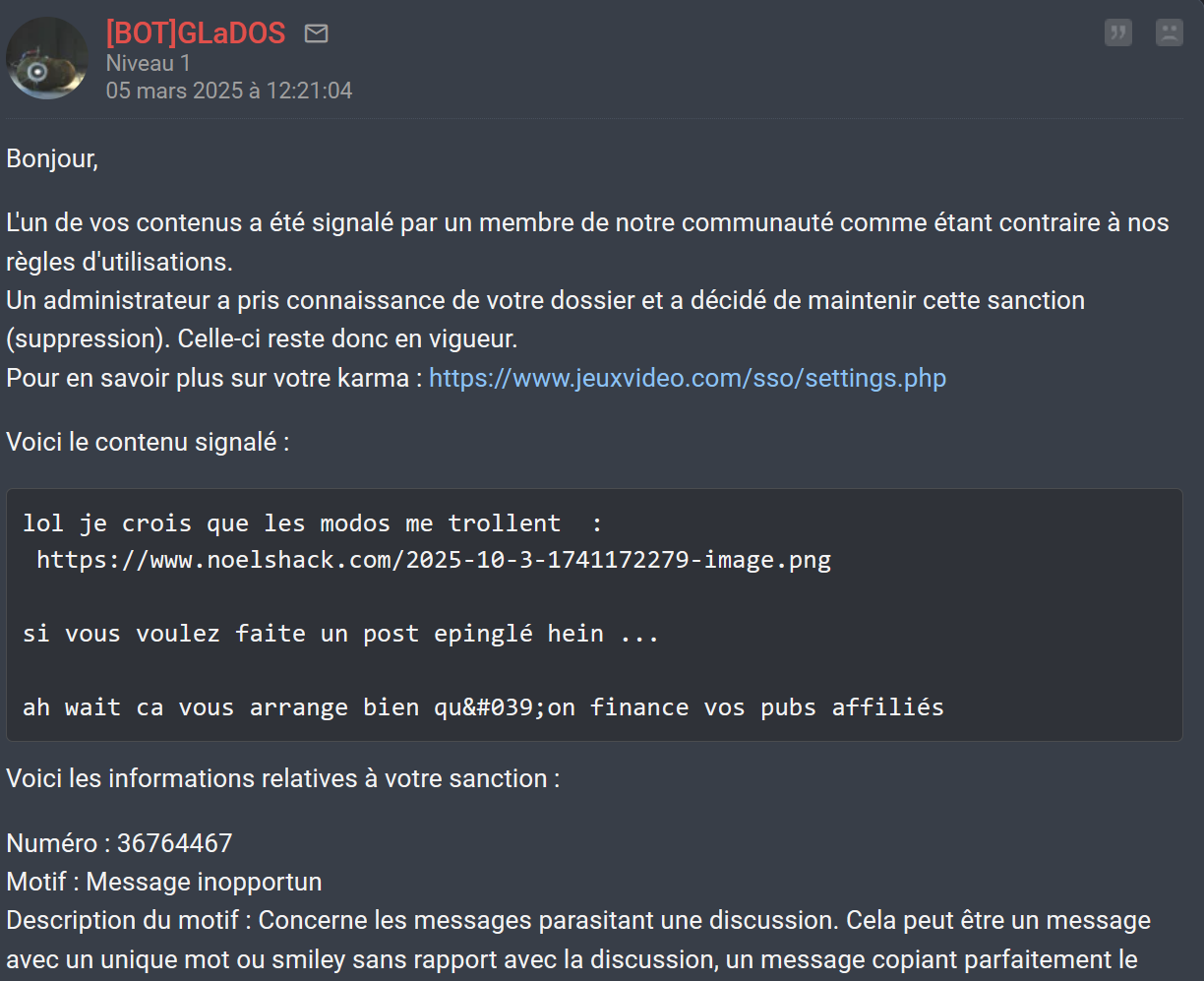
Task: Click the 05 mars 2025 timestamp
Action: (x=229, y=92)
